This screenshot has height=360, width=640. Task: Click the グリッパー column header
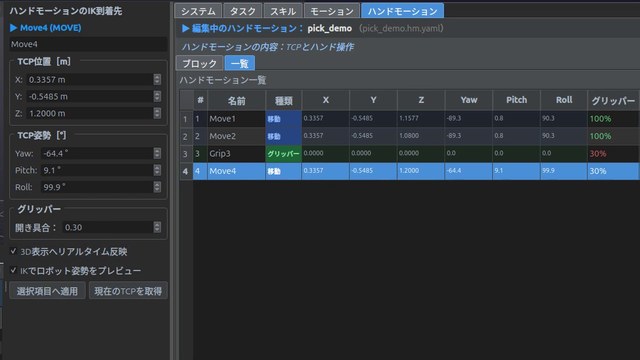[x=613, y=100]
